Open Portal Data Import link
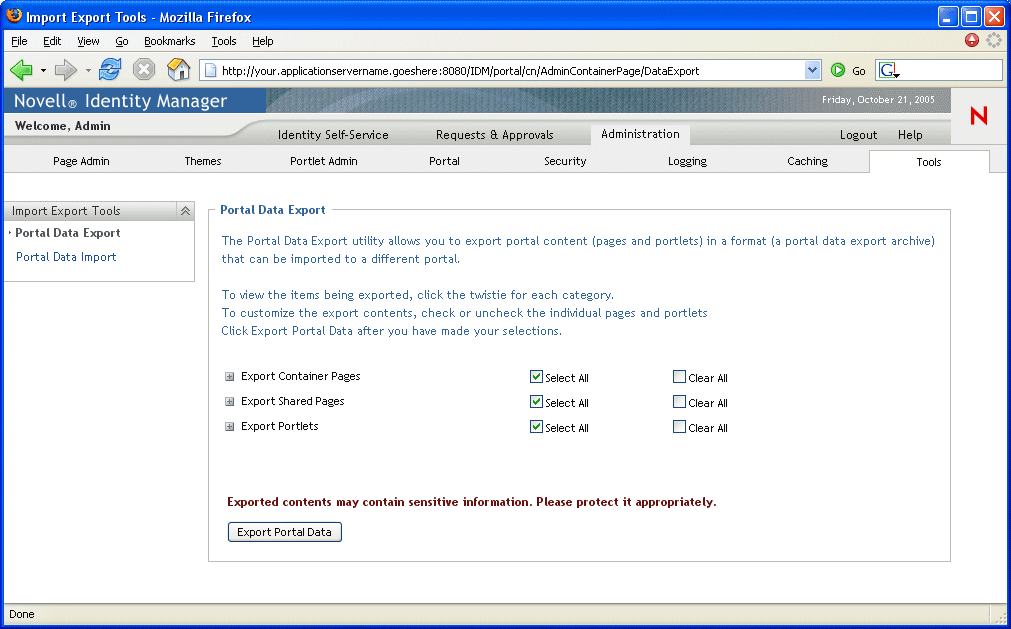Viewport: 1011px width, 629px height. pos(66,256)
